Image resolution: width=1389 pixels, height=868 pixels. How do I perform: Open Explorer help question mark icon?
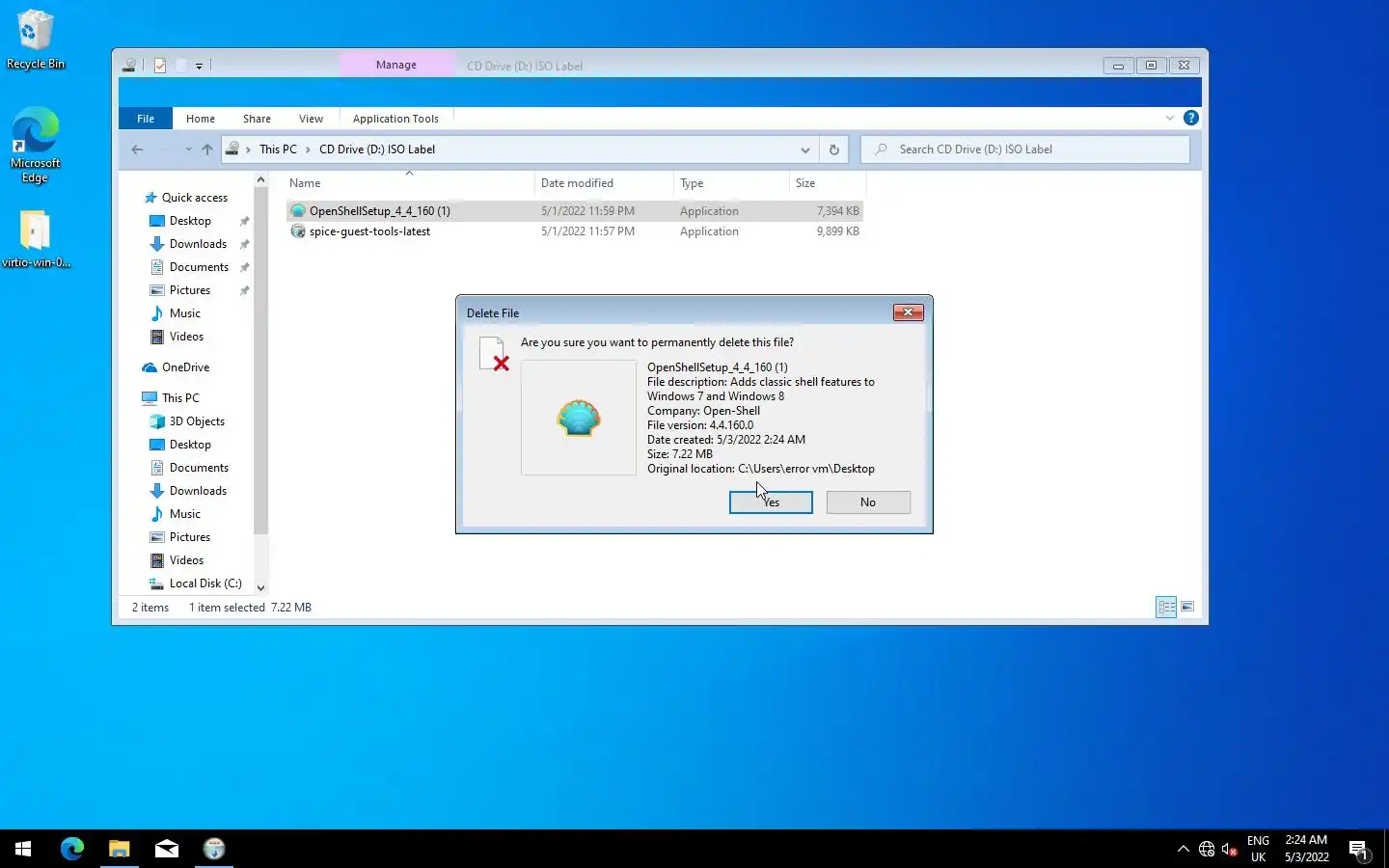1191,118
